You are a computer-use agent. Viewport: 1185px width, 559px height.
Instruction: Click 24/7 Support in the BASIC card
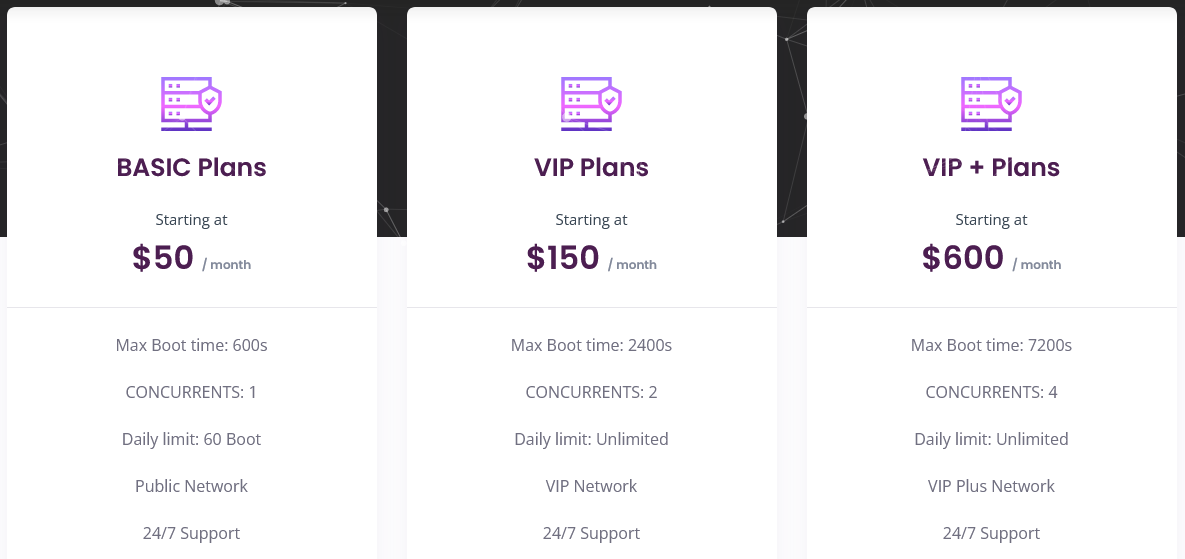click(191, 533)
